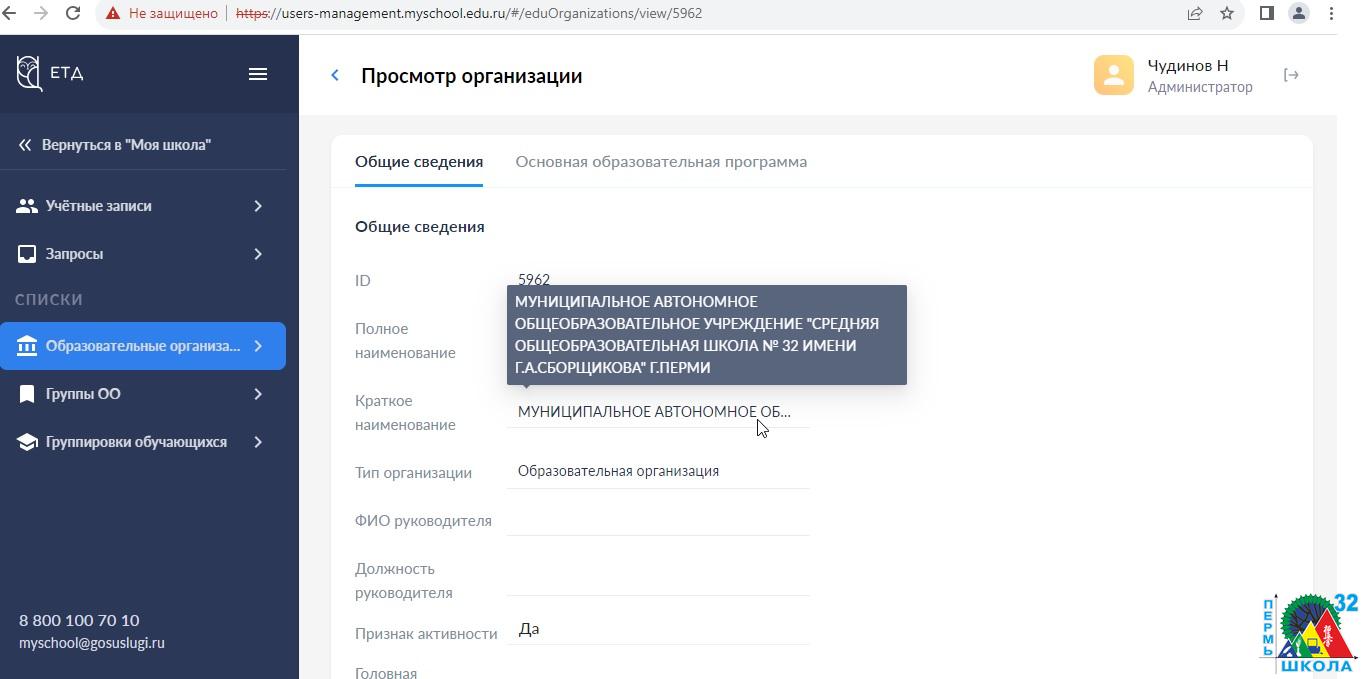1364x679 pixels.
Task: Open Образовательные организации list item
Action: coord(143,346)
